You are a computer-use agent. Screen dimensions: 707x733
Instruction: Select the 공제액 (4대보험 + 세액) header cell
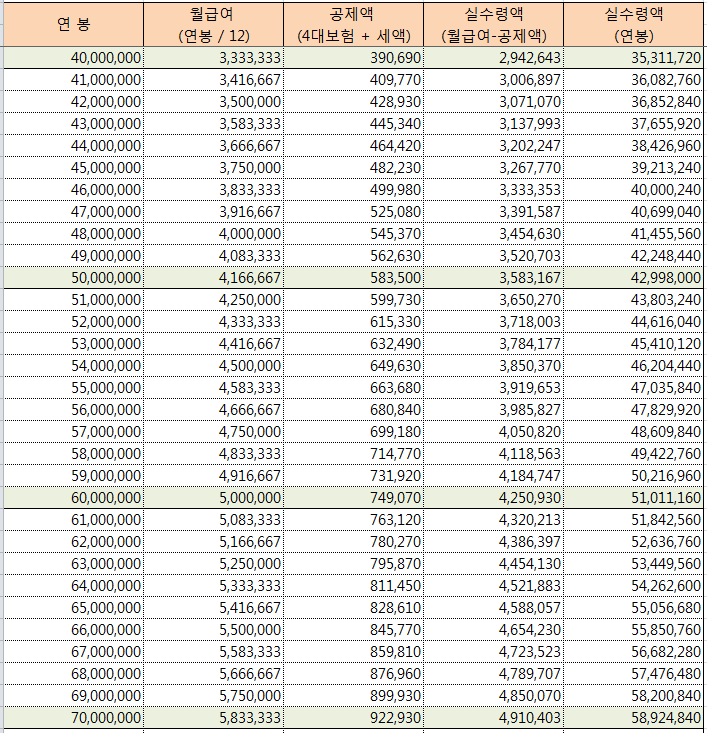[x=354, y=25]
